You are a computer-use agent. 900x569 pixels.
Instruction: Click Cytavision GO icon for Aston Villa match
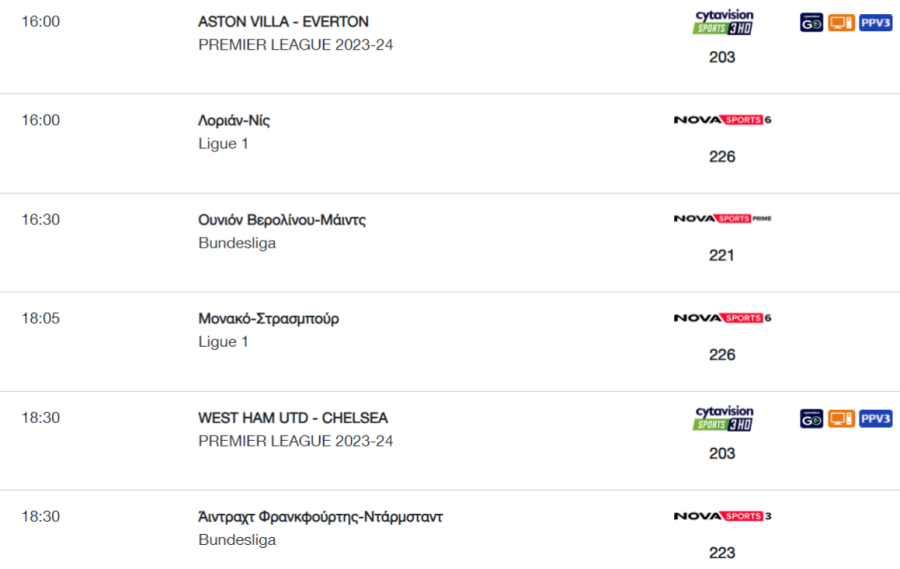[x=811, y=23]
